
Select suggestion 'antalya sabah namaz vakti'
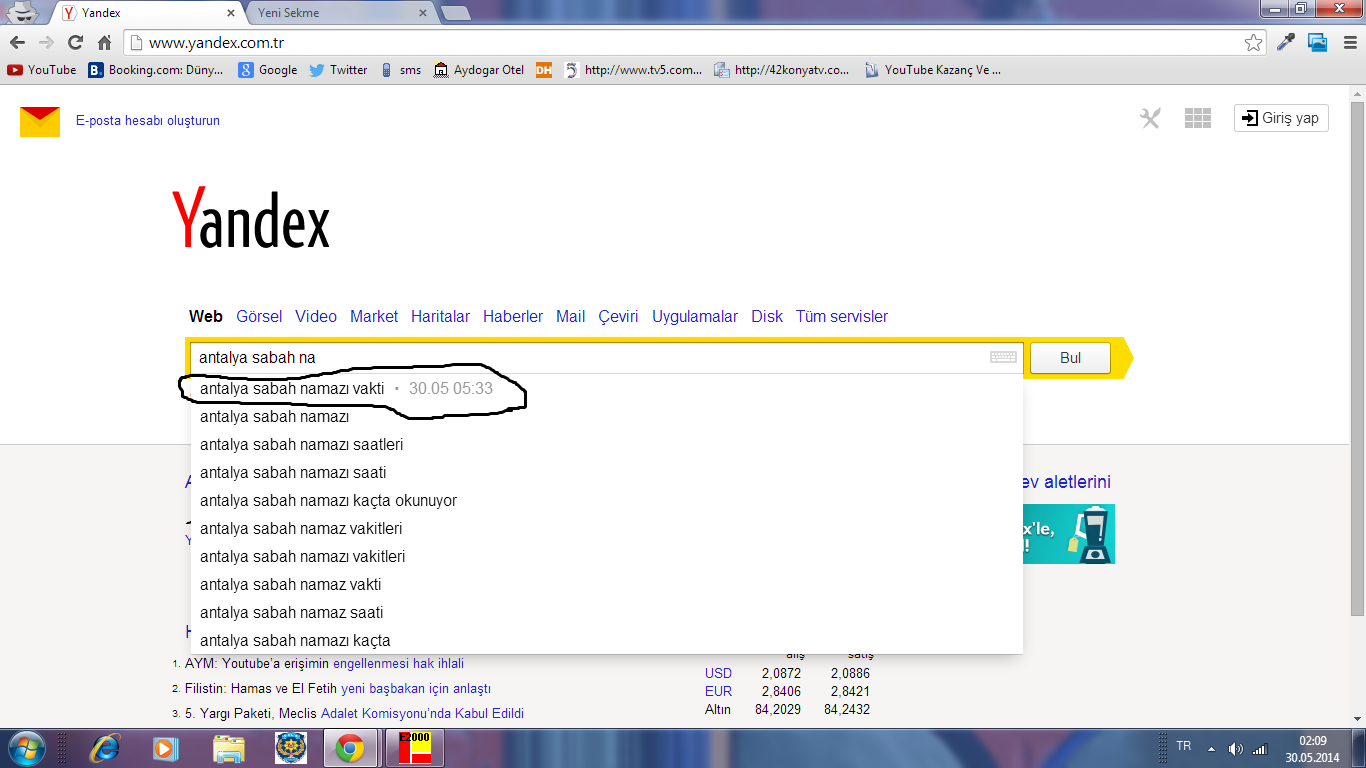pos(606,585)
